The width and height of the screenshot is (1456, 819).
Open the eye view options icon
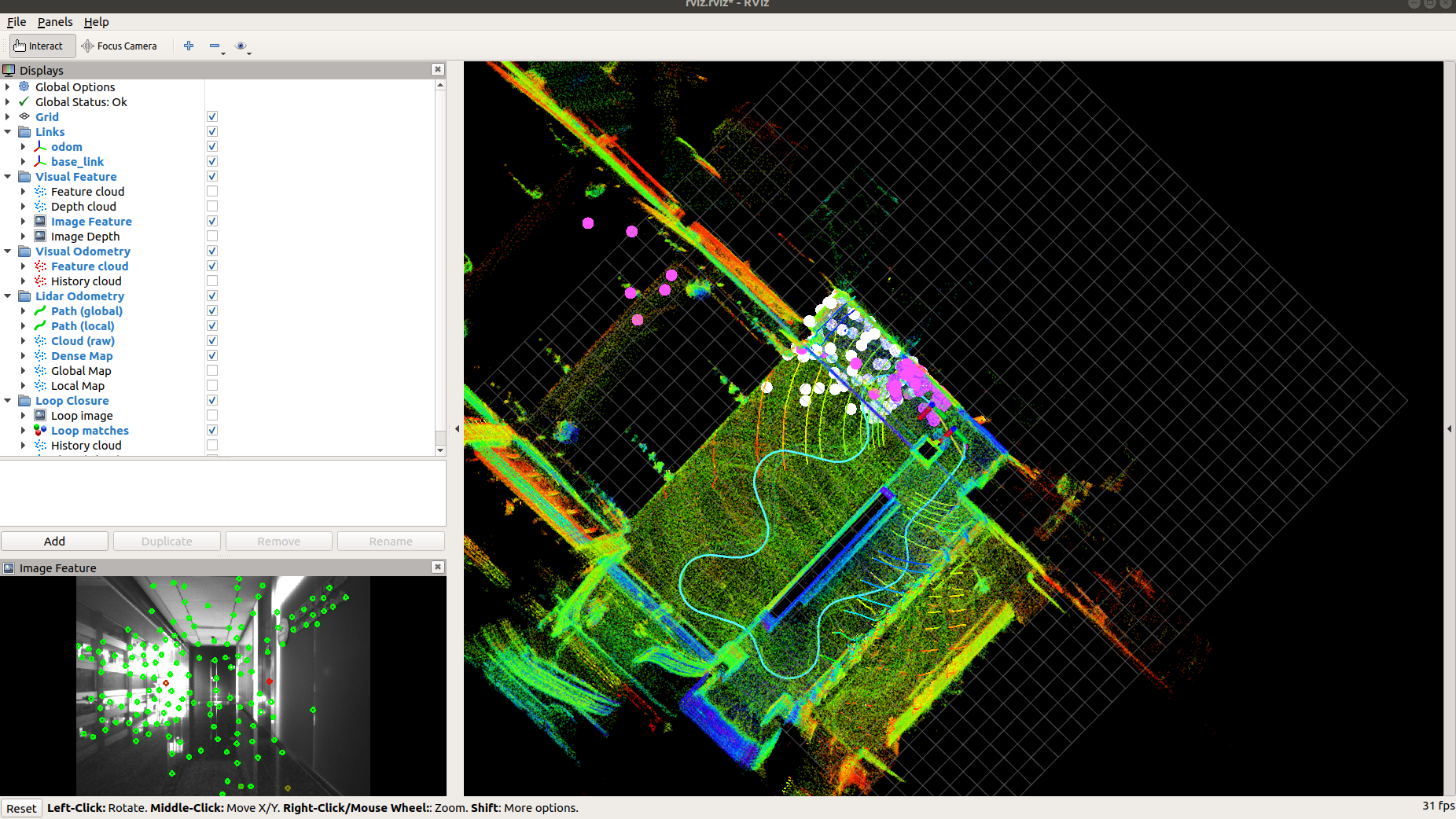tap(241, 46)
